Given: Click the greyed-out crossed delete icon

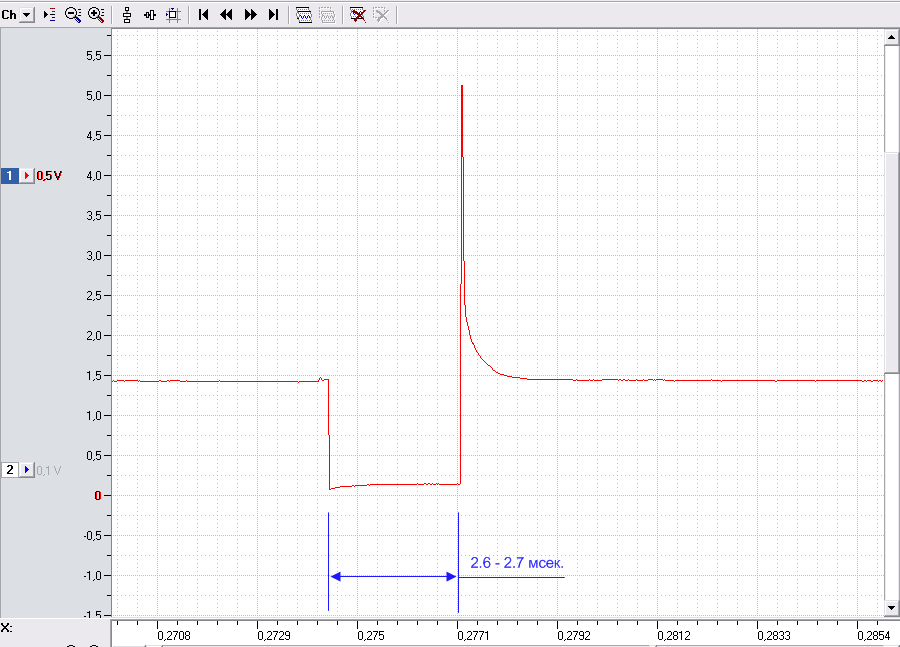Looking at the screenshot, I should tap(381, 15).
